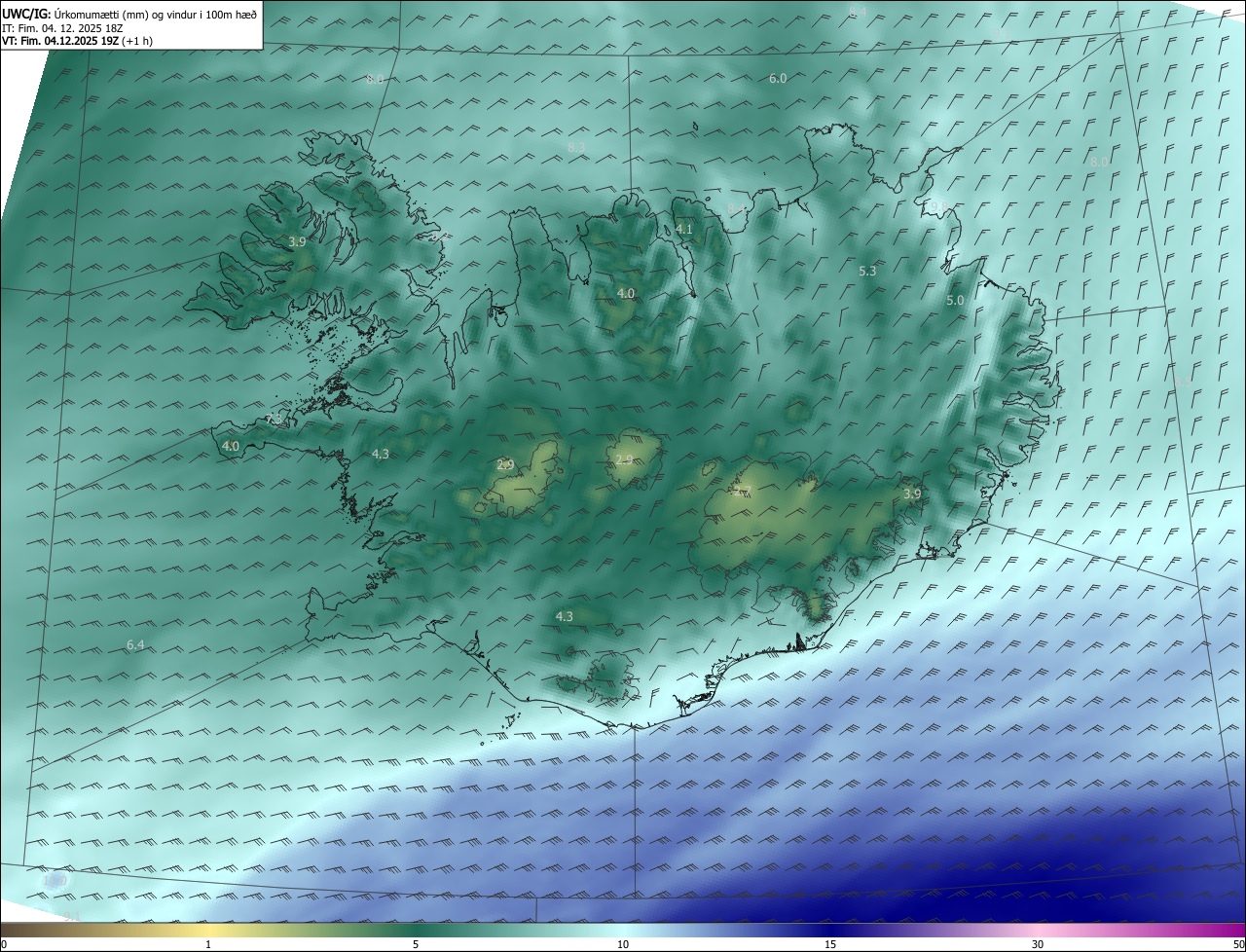
Task: Click the 4.0 value in north-central Iceland
Action: click(x=626, y=293)
